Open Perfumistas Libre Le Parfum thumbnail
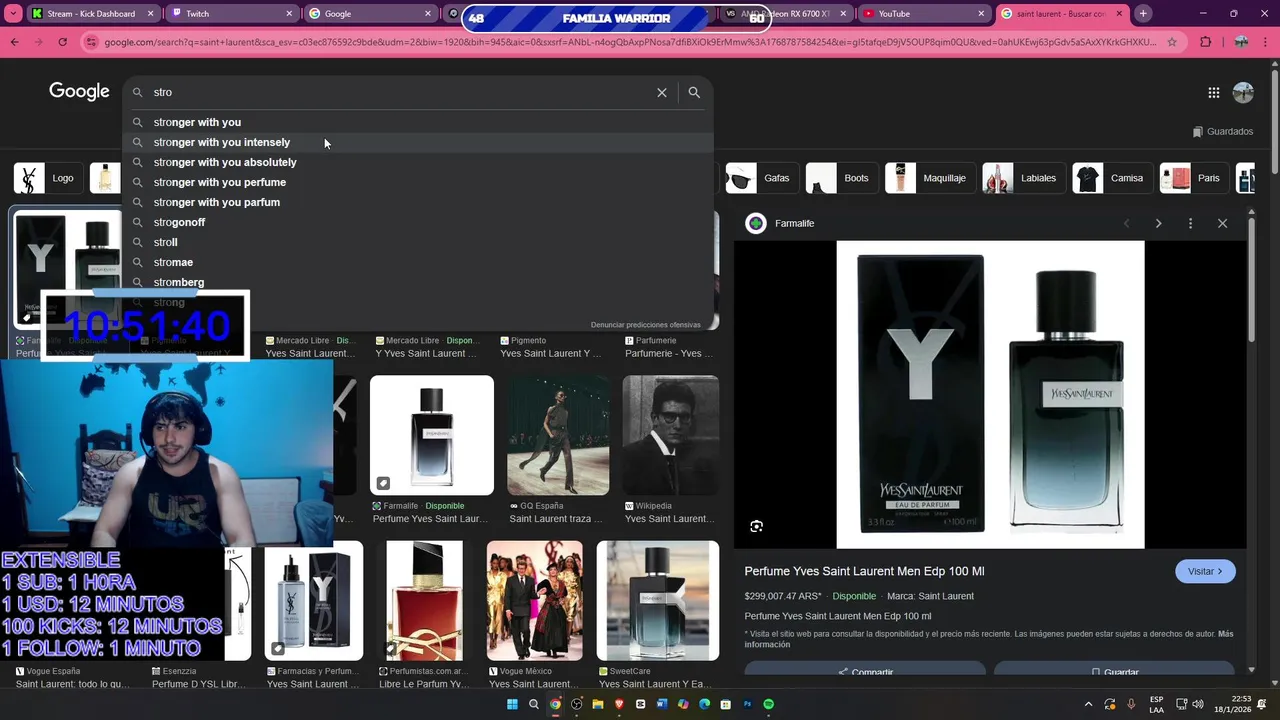This screenshot has height=720, width=1280. pyautogui.click(x=426, y=601)
